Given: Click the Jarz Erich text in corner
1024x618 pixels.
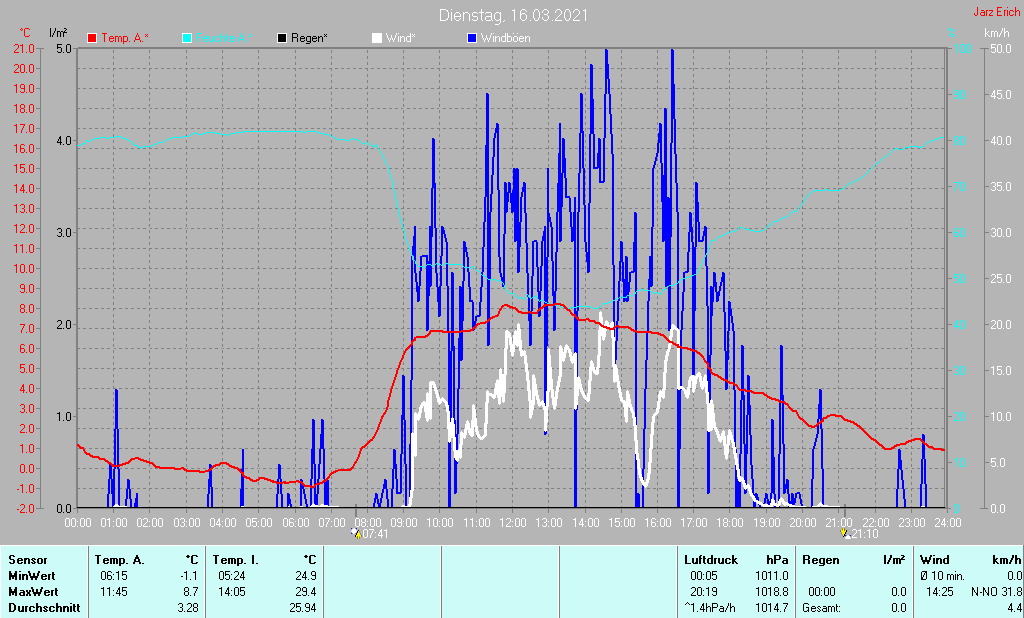Looking at the screenshot, I should [x=996, y=12].
